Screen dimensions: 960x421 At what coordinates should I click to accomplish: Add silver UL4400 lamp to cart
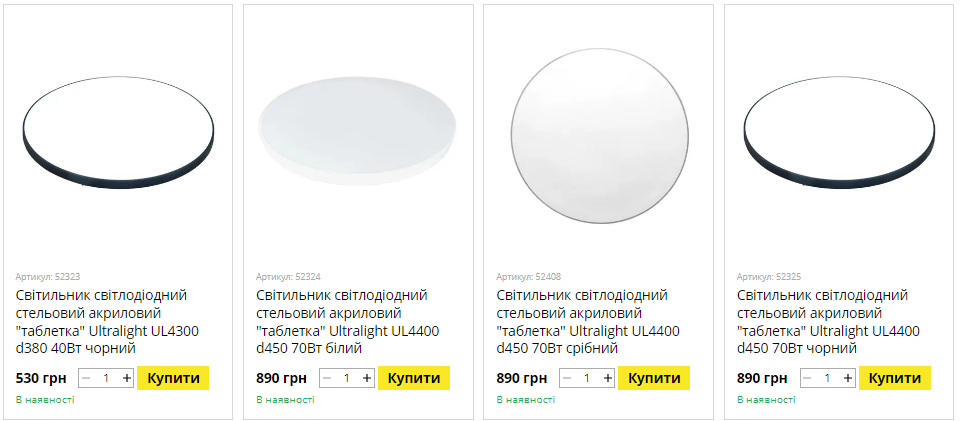pyautogui.click(x=654, y=378)
